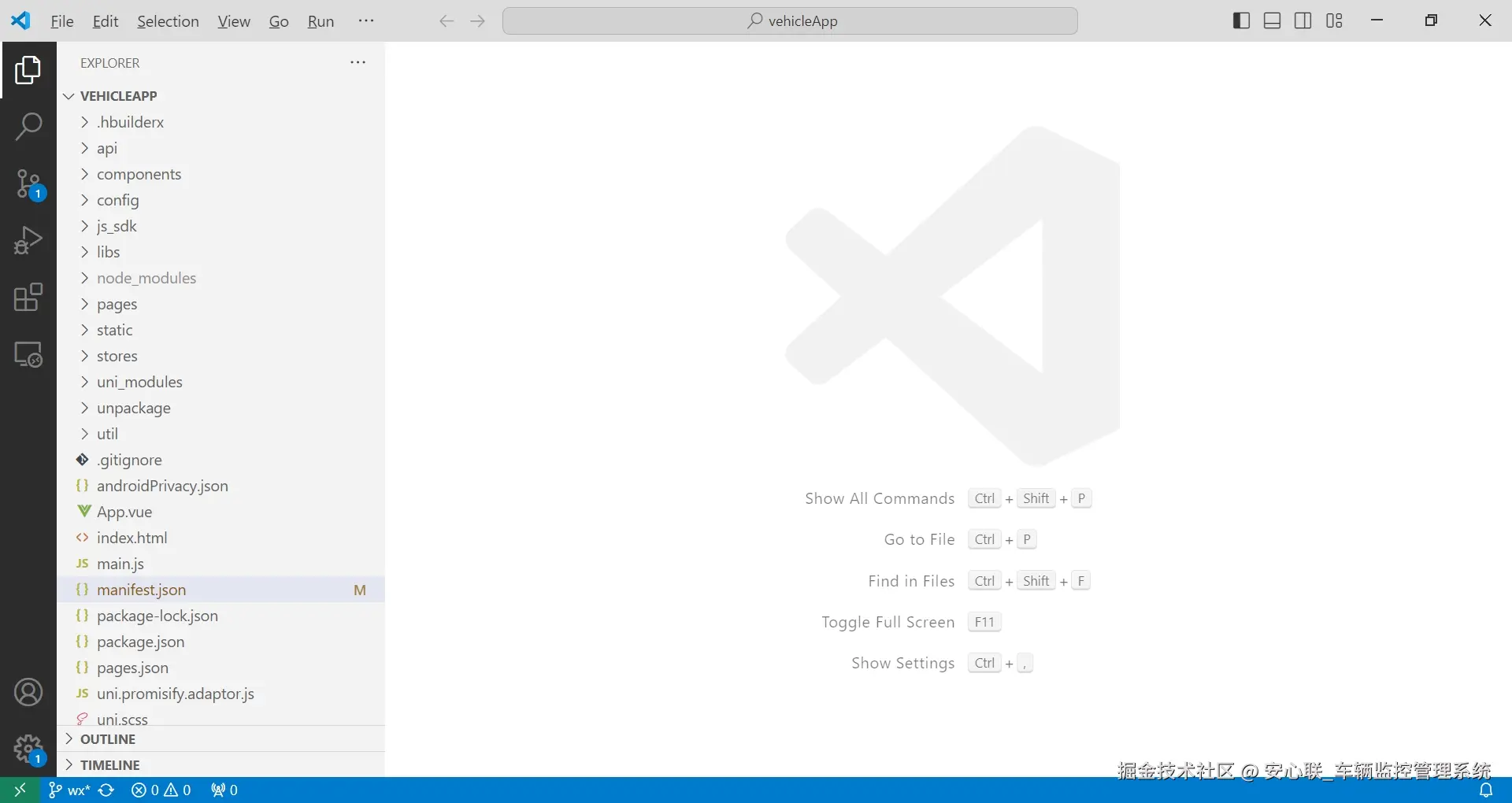Viewport: 1512px width, 803px height.
Task: Open the Run menu
Action: point(321,21)
